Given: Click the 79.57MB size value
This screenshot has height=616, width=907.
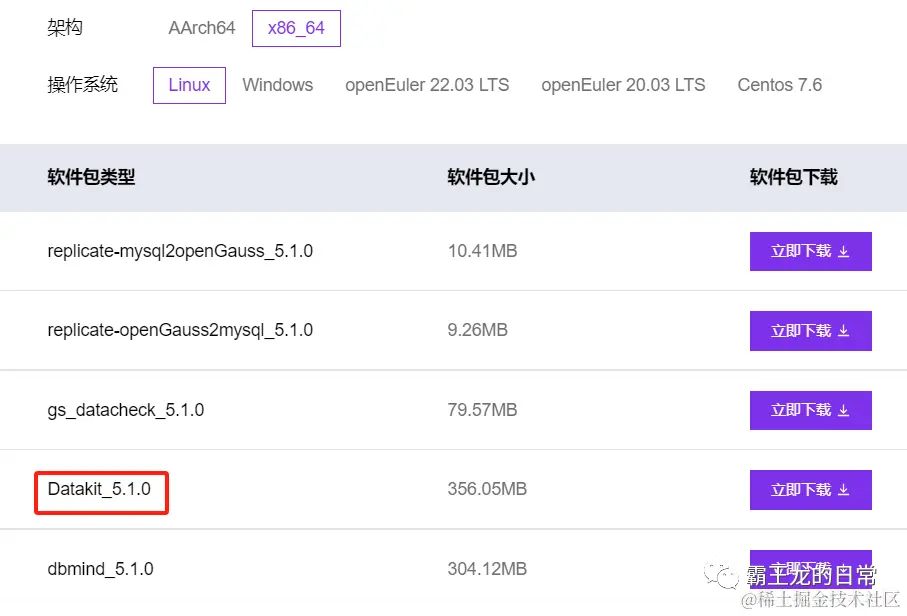Looking at the screenshot, I should [482, 410].
